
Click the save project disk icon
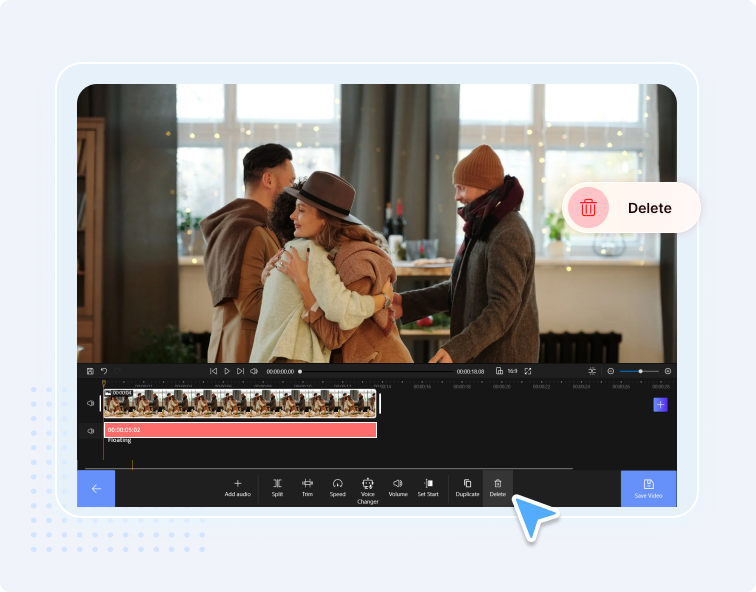[x=90, y=371]
